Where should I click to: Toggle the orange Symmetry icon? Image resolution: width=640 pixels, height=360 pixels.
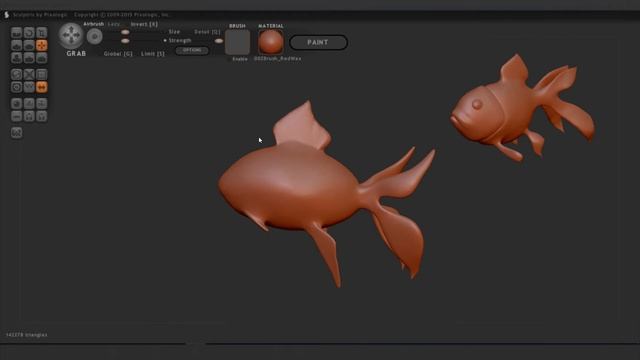coord(42,87)
